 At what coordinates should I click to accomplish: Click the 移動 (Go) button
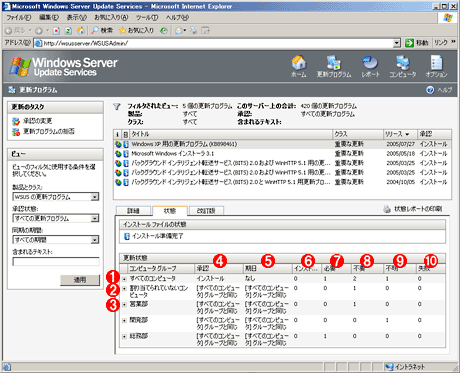[x=417, y=43]
